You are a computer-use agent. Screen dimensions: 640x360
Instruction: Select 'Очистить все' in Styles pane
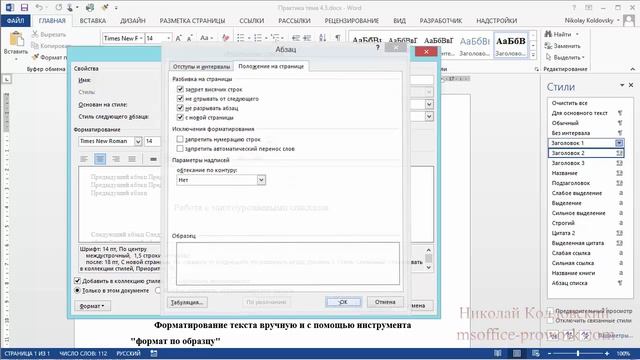569,103
